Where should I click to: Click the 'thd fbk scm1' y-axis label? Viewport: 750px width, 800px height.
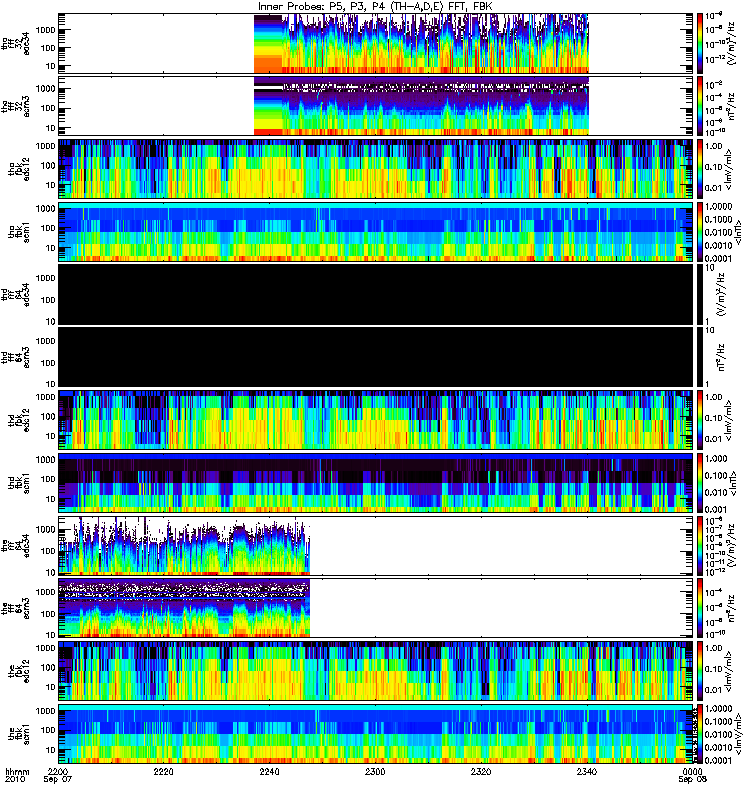tap(19, 483)
